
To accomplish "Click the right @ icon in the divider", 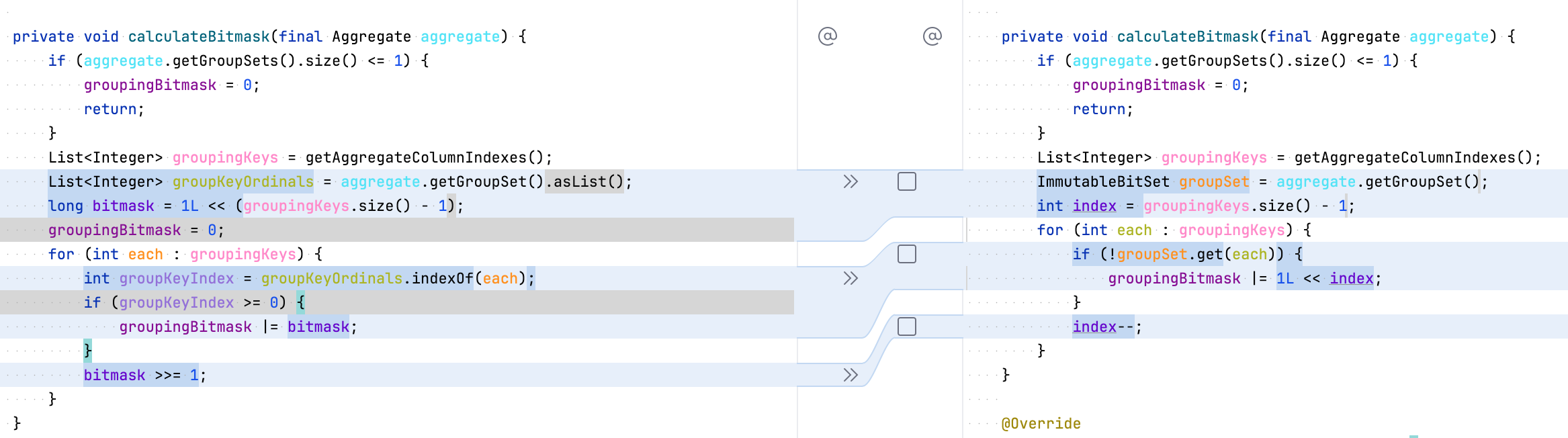I will [932, 36].
